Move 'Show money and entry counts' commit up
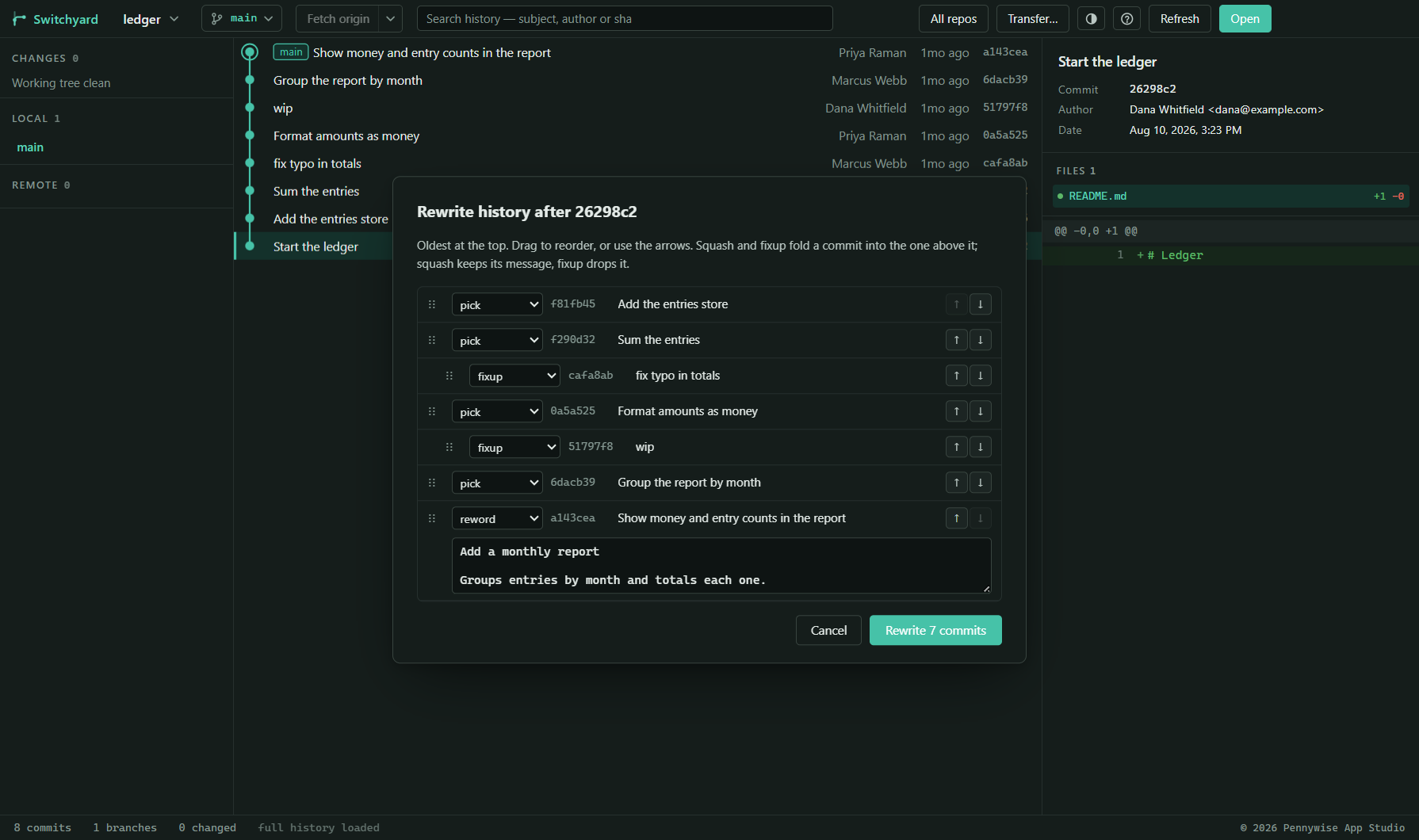This screenshot has height=840, width=1419. click(x=956, y=518)
